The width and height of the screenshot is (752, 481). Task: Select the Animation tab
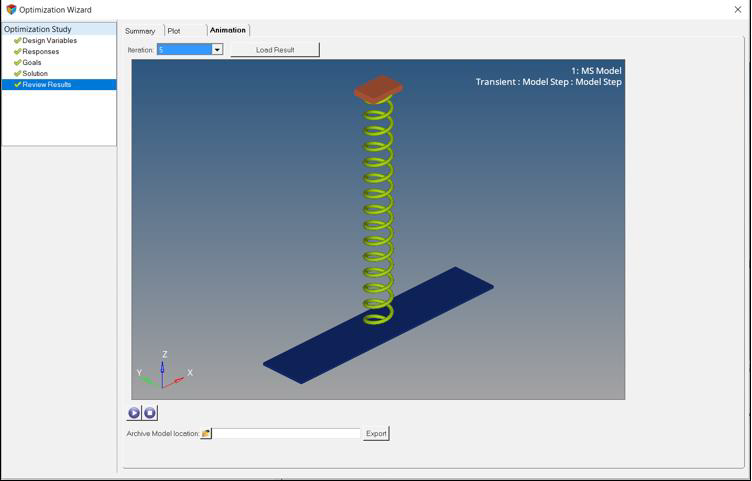[x=227, y=30]
